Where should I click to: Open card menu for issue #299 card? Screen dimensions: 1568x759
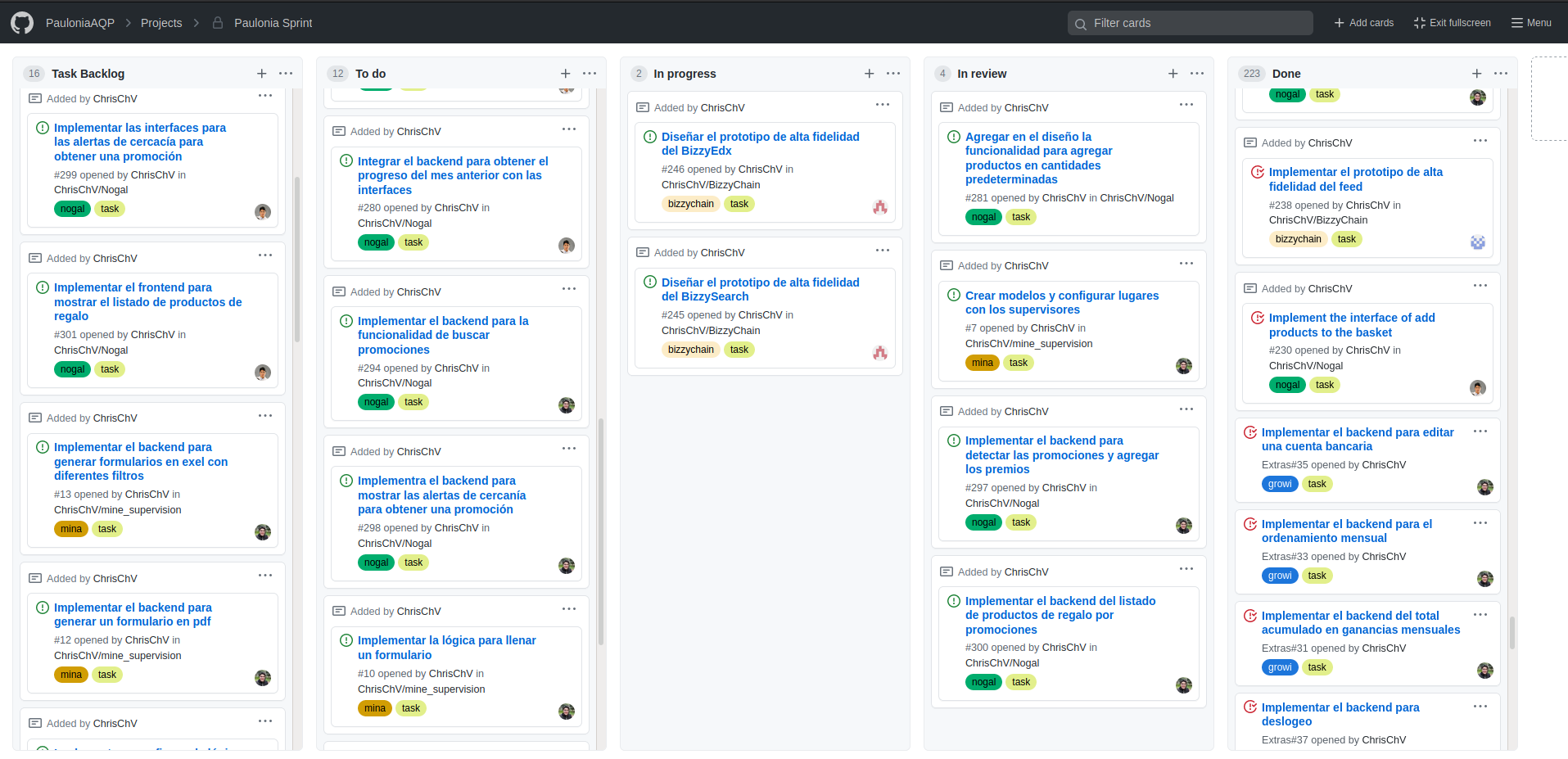[x=265, y=96]
